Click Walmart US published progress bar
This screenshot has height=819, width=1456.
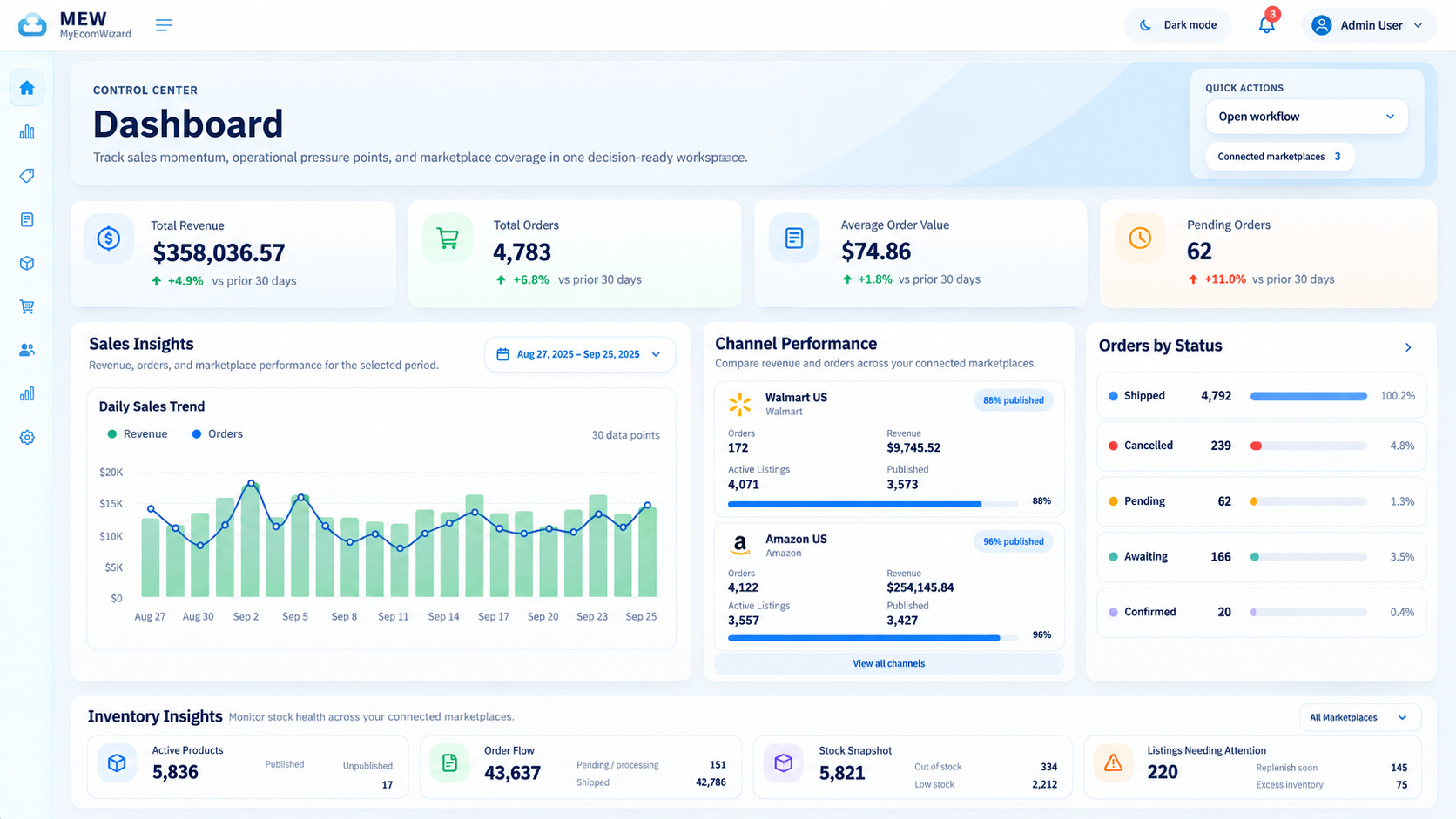point(873,504)
